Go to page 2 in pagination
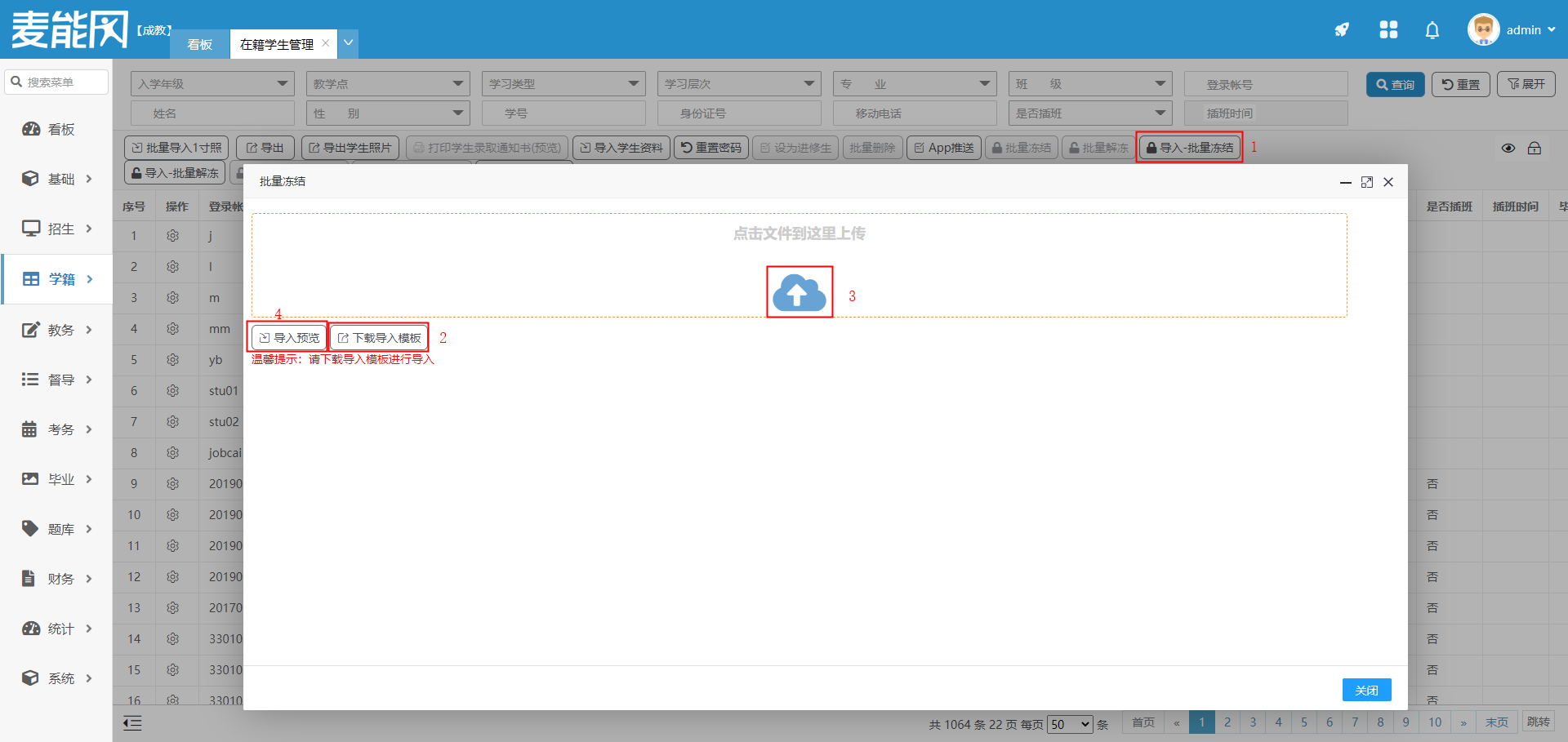The height and width of the screenshot is (742, 1568). coord(1227,722)
